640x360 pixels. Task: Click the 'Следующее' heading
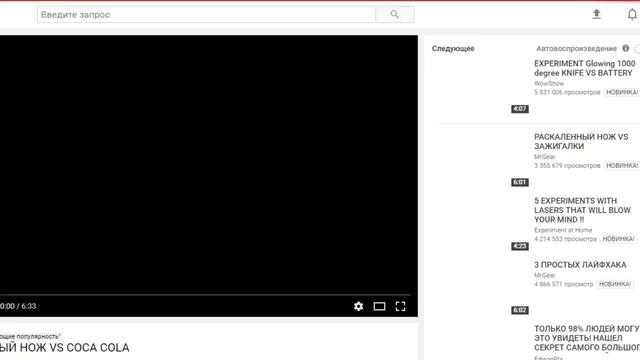point(453,49)
